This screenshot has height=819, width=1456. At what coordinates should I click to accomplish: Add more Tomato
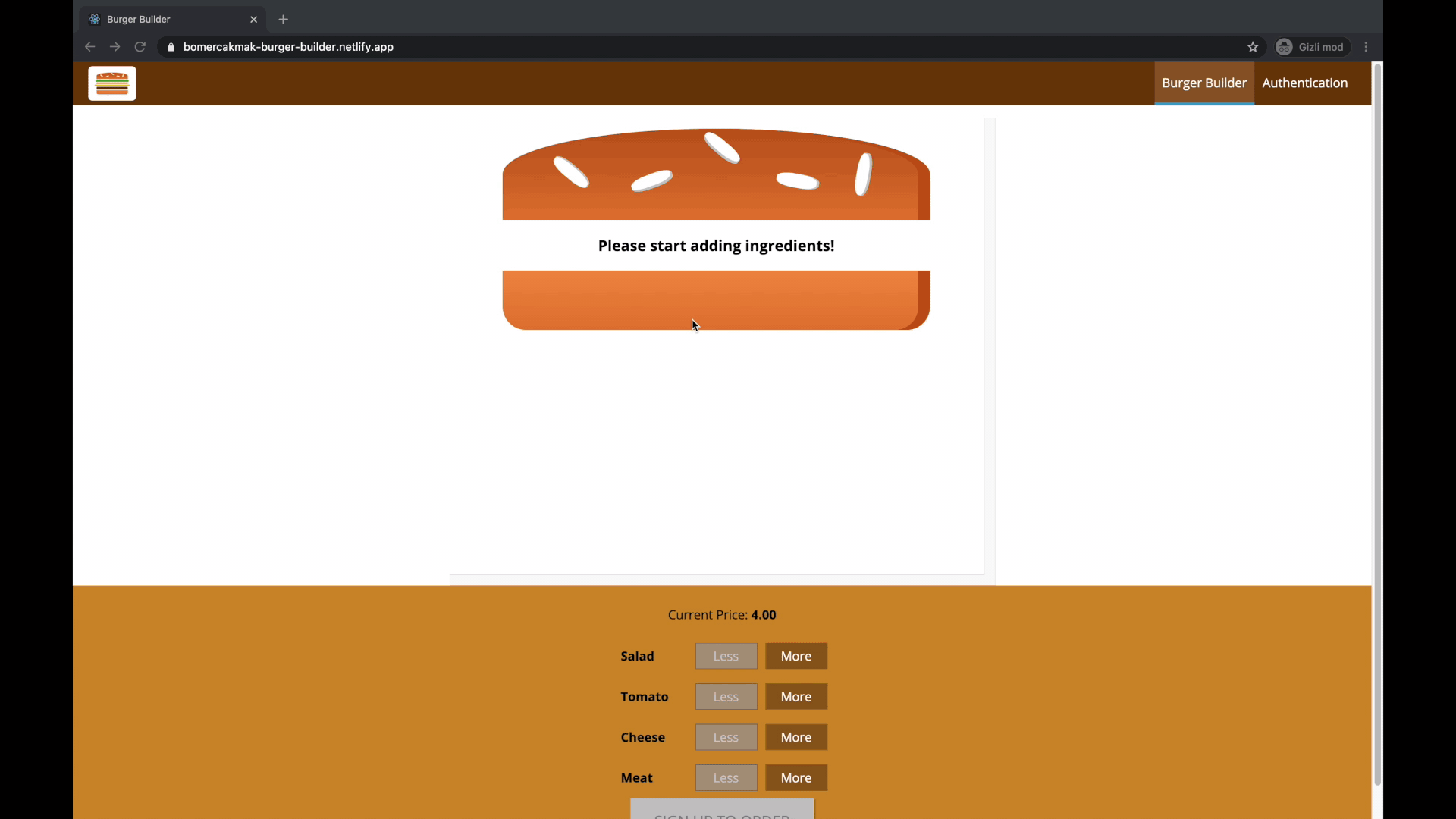click(795, 696)
